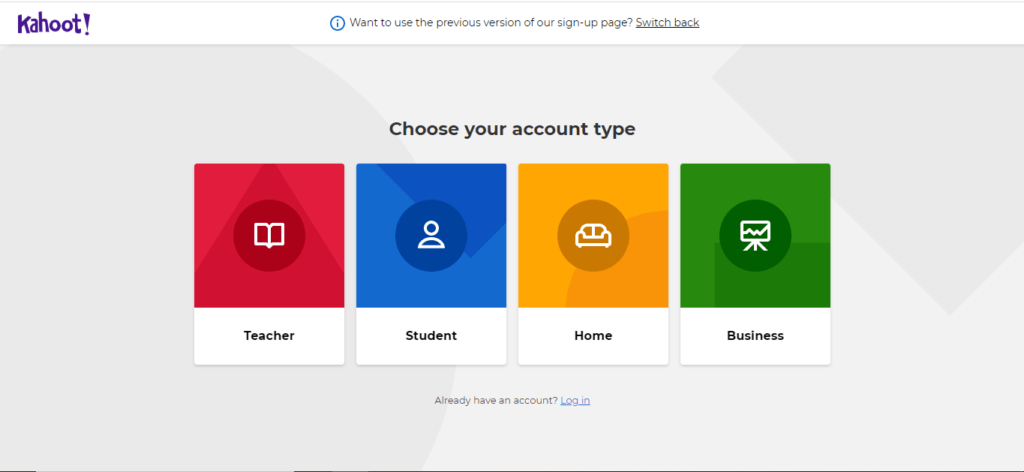Choose the Student label text
Viewport: 1024px width, 472px height.
pyautogui.click(x=431, y=336)
